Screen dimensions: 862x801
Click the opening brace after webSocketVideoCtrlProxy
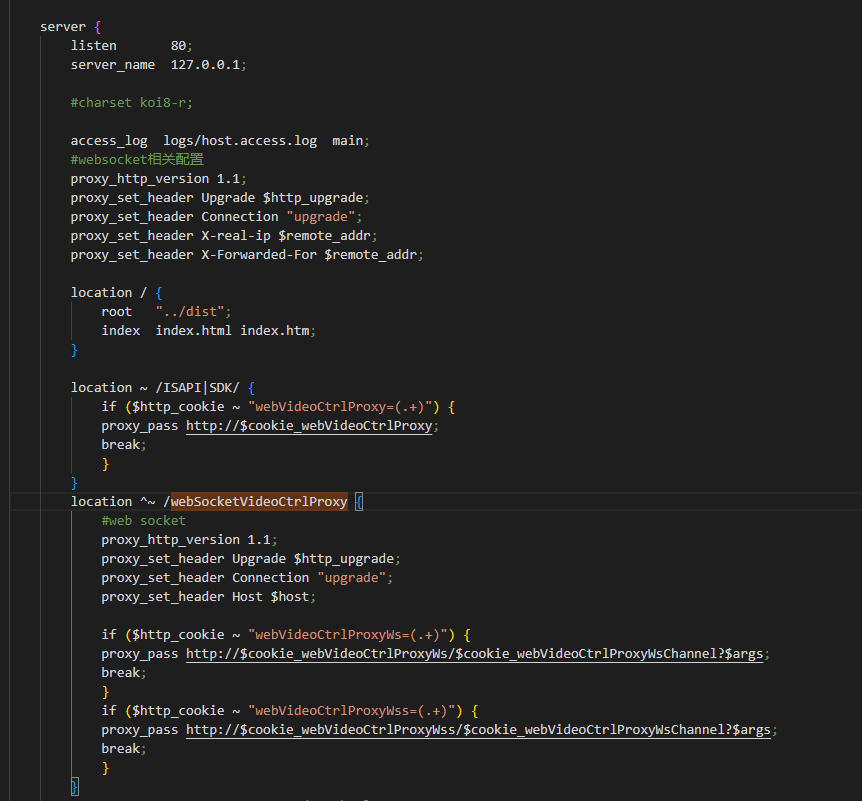click(359, 502)
